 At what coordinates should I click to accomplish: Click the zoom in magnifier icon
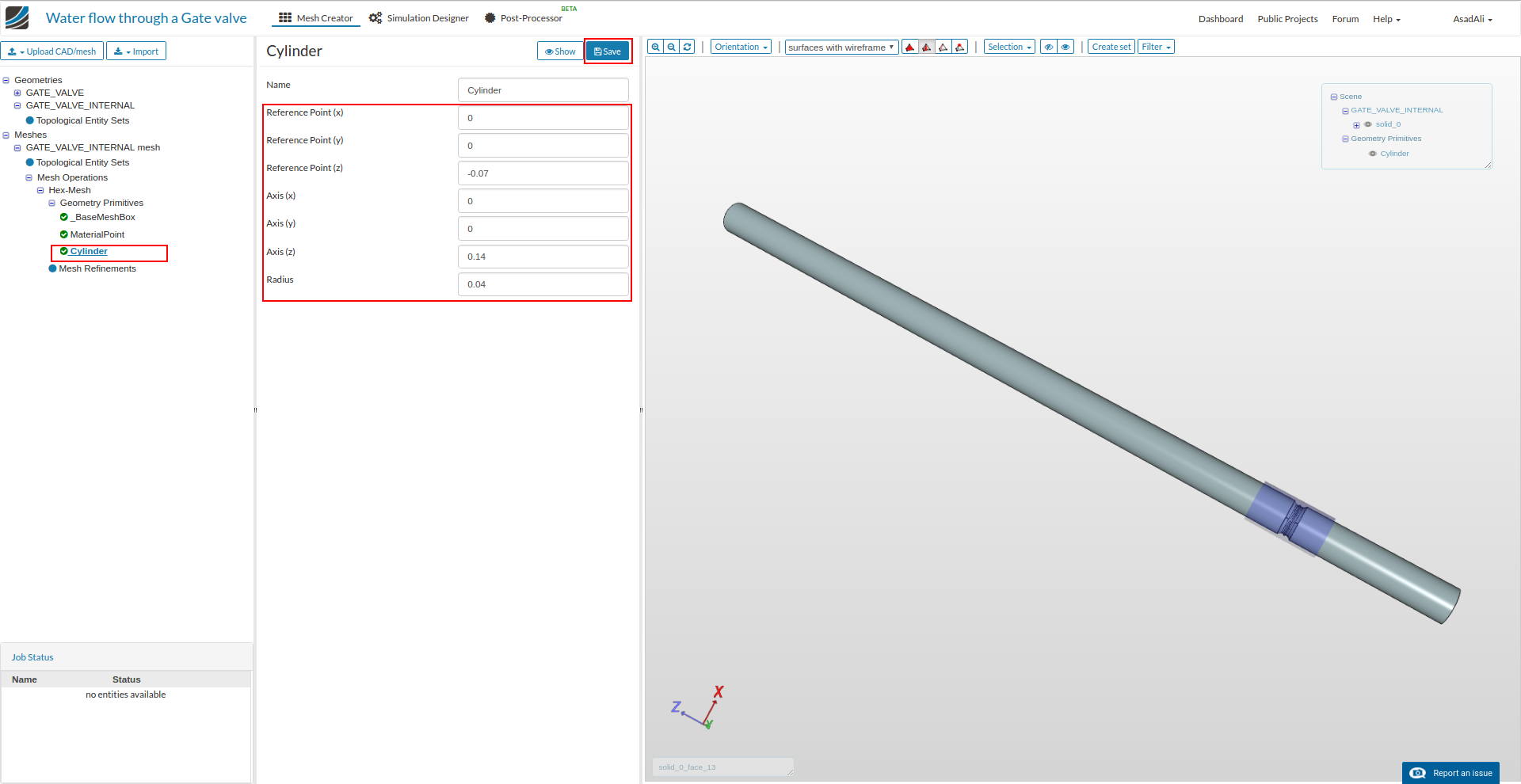655,47
